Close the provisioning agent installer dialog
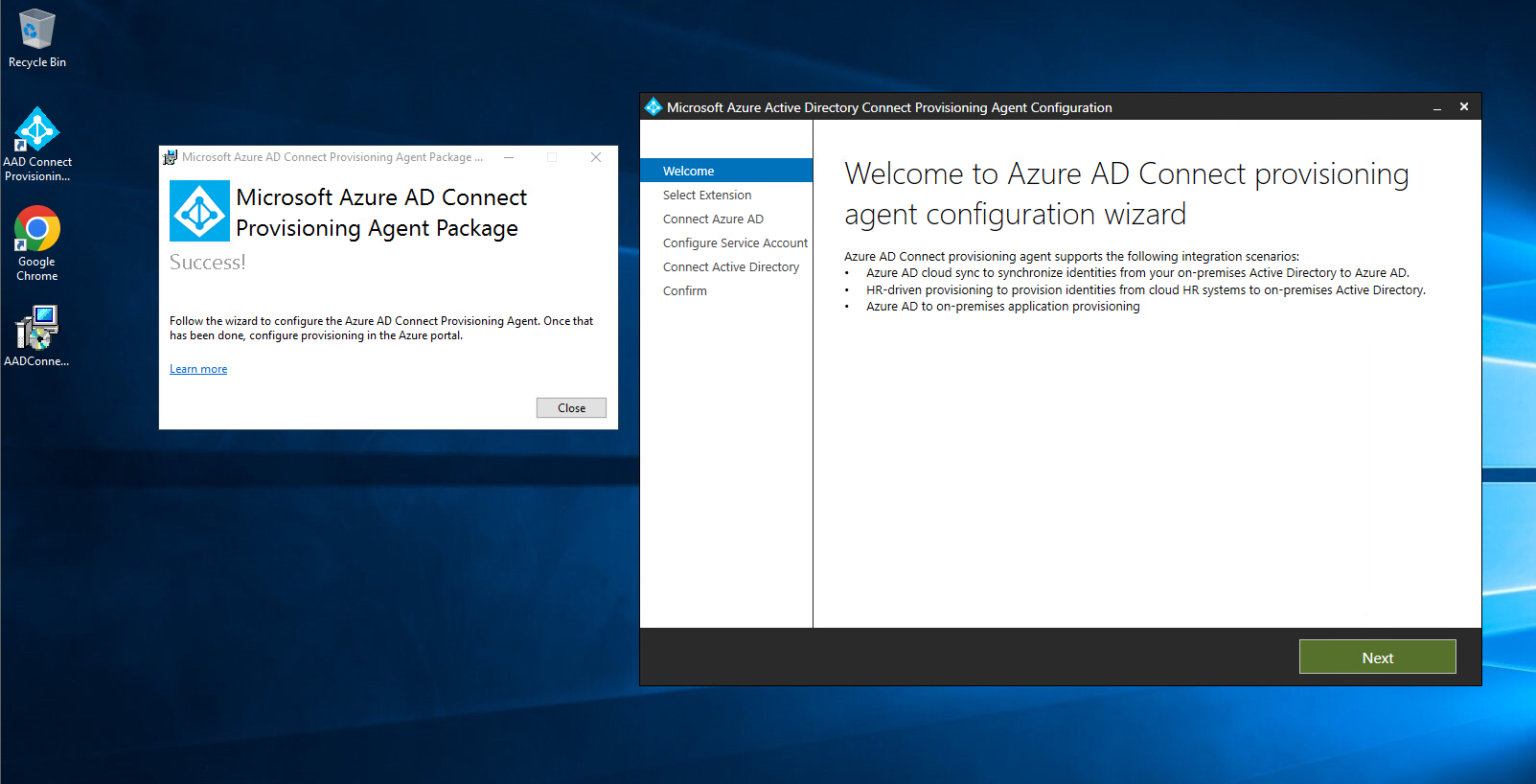Viewport: 1536px width, 784px height. pos(571,407)
